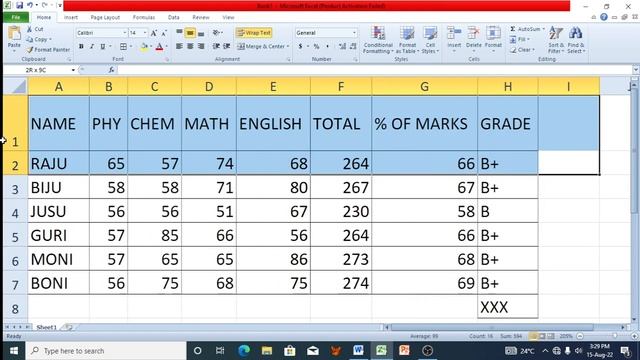The image size is (640, 360).
Task: Apply accounting dollar number format
Action: 300,47
